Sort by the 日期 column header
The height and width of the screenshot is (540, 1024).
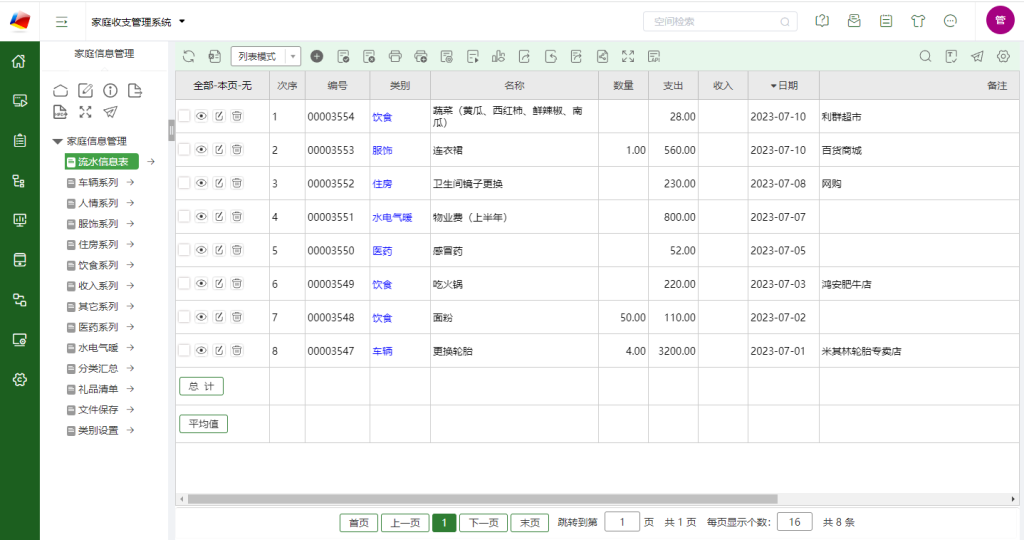click(x=784, y=86)
